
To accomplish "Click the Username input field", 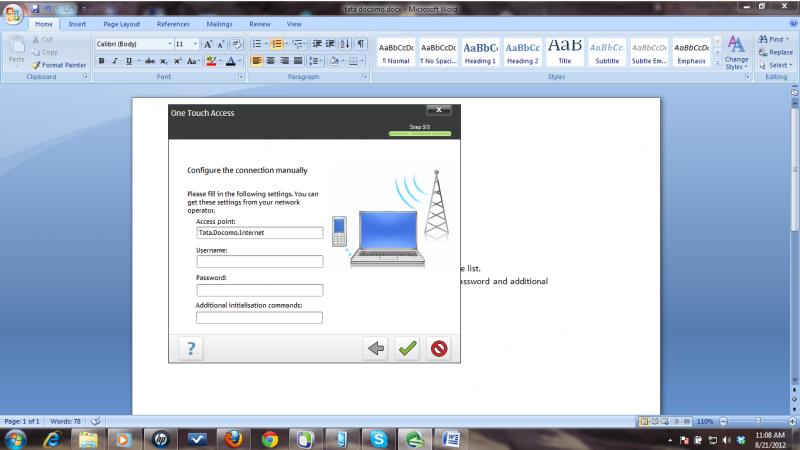I will click(260, 261).
